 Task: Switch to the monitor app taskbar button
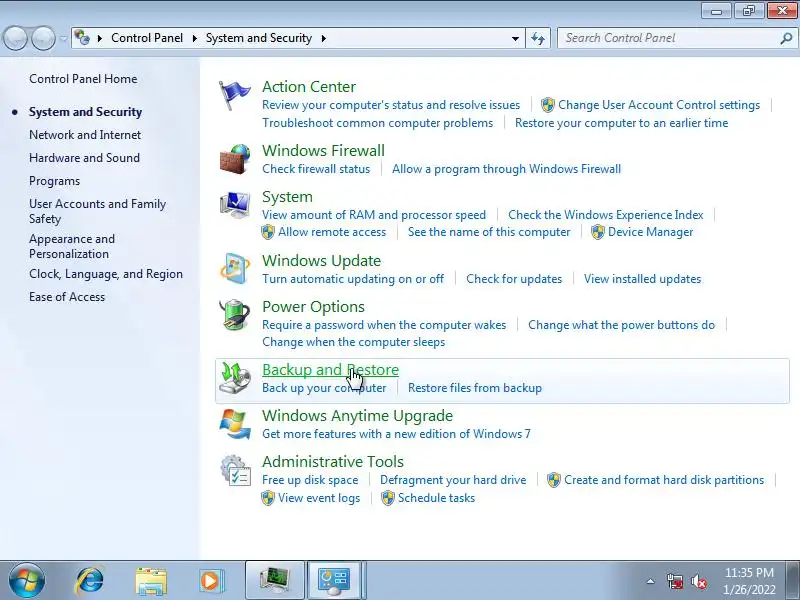(x=274, y=580)
